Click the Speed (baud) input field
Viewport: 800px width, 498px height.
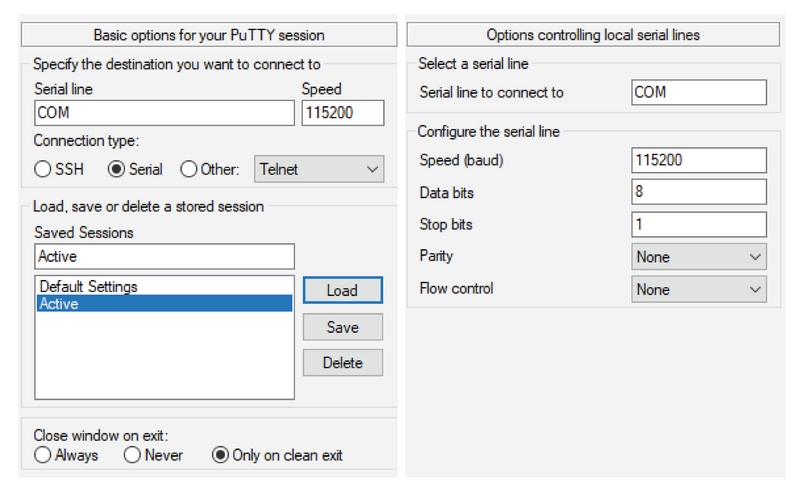point(699,160)
